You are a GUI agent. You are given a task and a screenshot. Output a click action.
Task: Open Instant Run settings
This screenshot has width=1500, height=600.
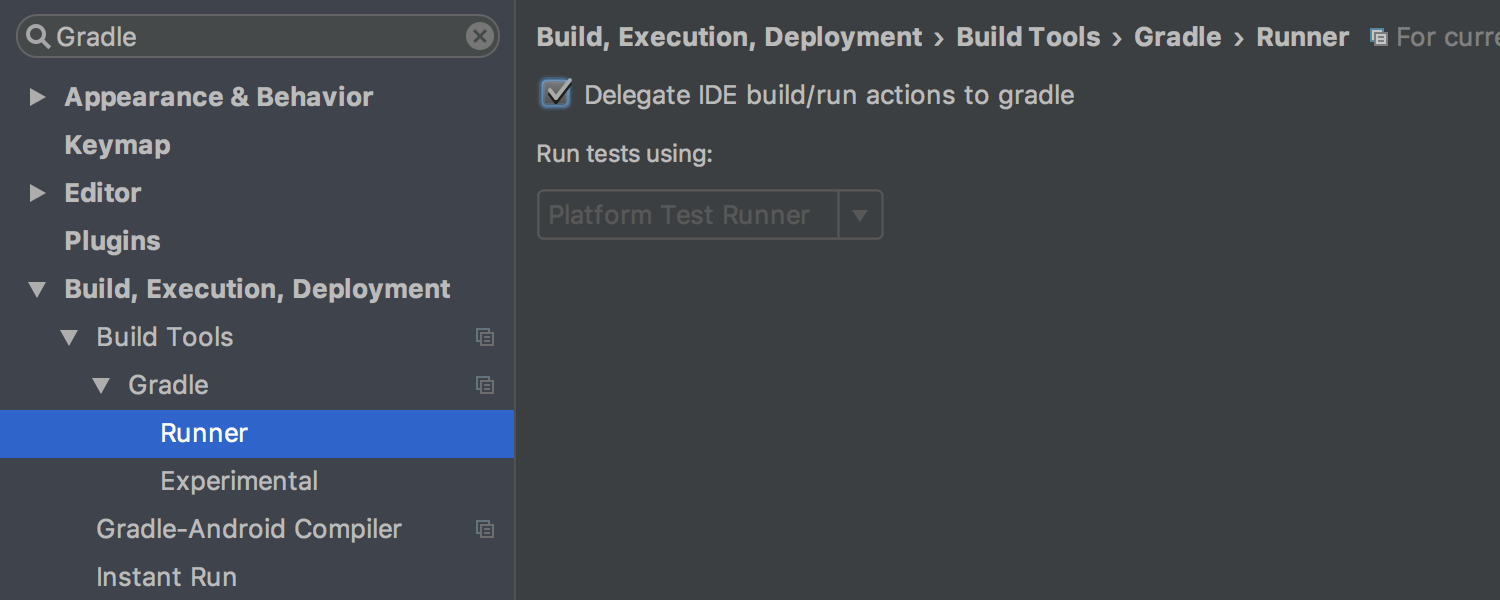(166, 577)
